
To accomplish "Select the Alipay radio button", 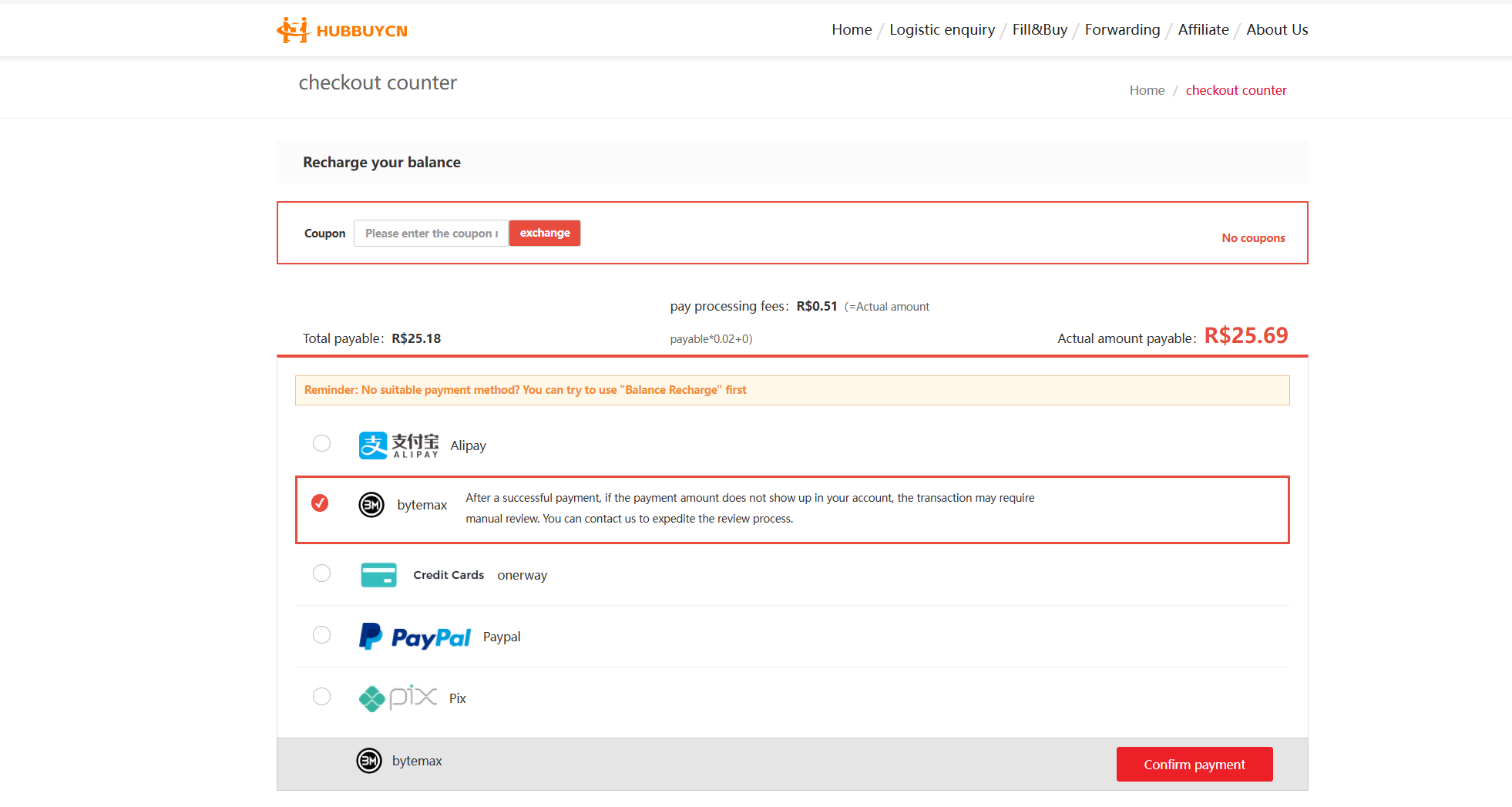I will (321, 443).
